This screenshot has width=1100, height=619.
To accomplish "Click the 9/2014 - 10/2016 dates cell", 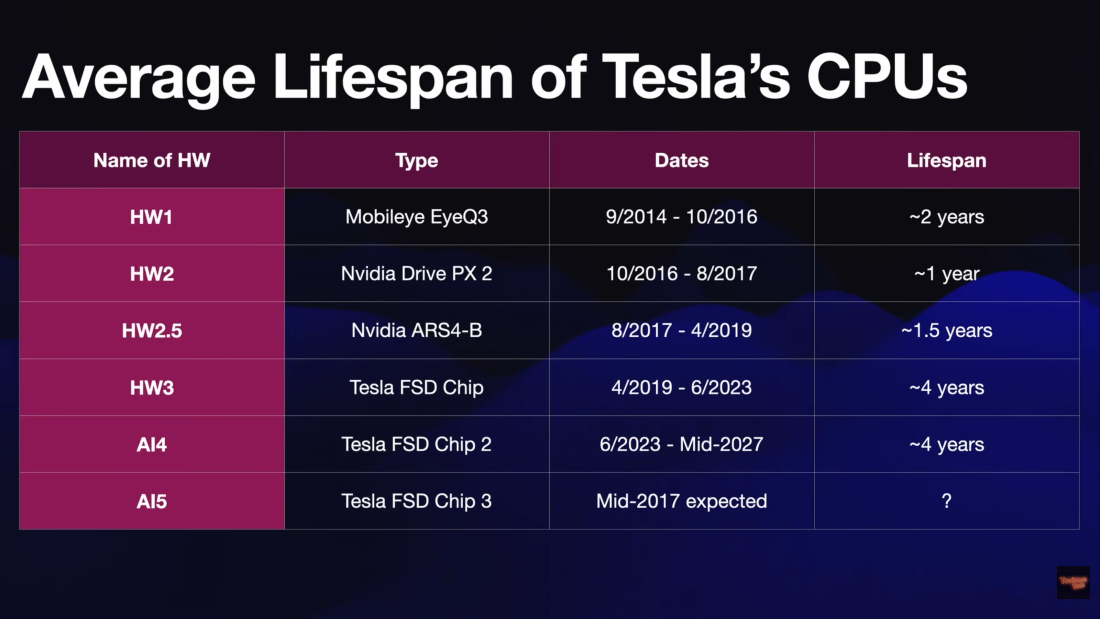I will pos(681,216).
